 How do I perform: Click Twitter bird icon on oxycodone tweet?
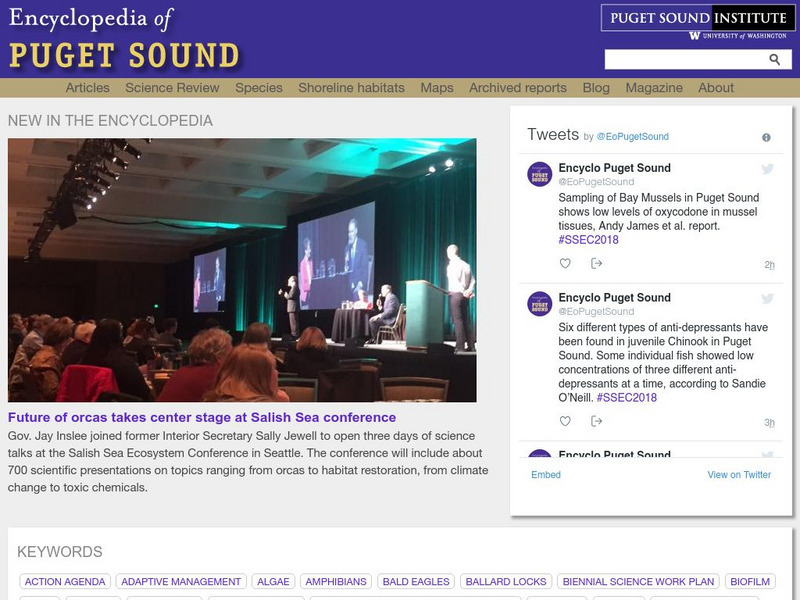[x=767, y=169]
